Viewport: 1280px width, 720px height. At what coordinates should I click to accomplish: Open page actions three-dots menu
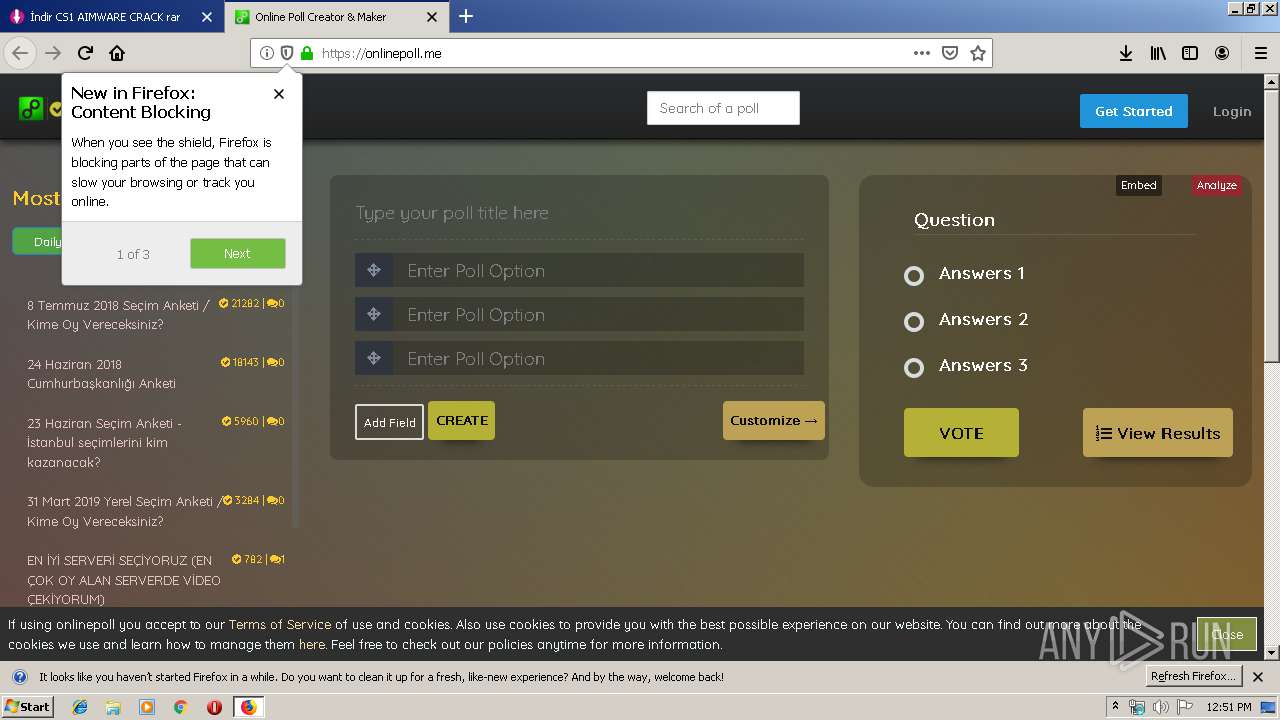(x=922, y=53)
